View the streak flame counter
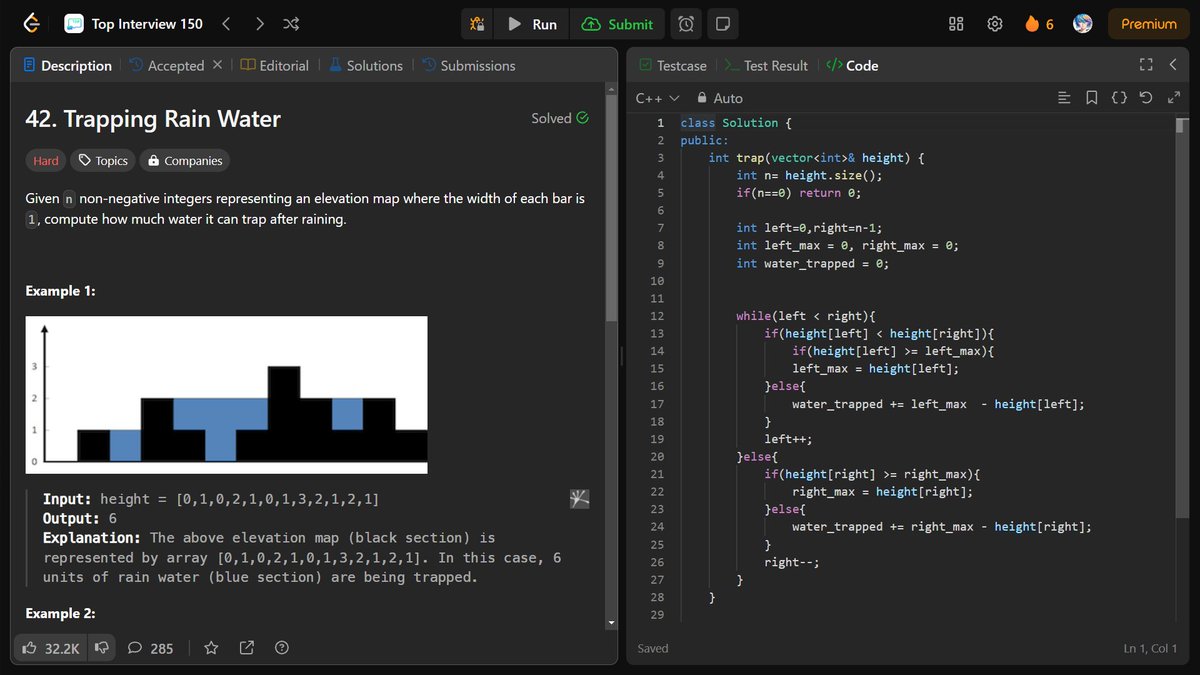 [1039, 24]
